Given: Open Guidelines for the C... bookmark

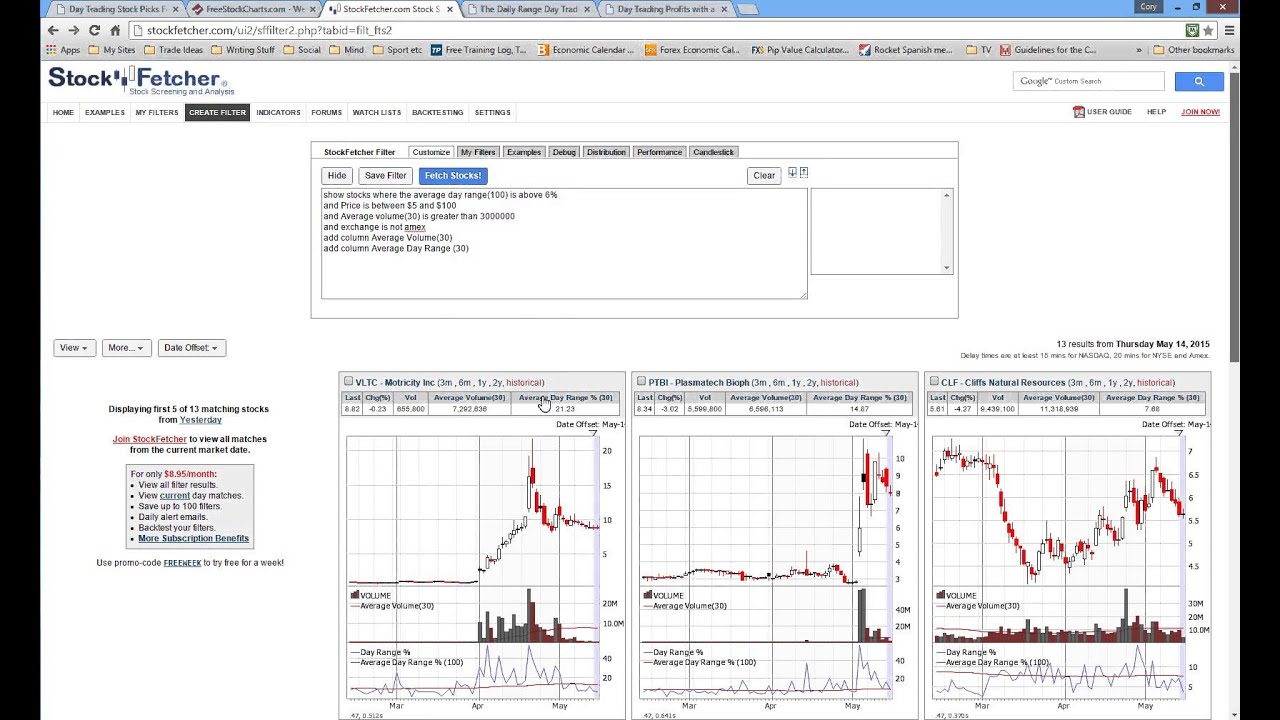Looking at the screenshot, I should (1048, 50).
